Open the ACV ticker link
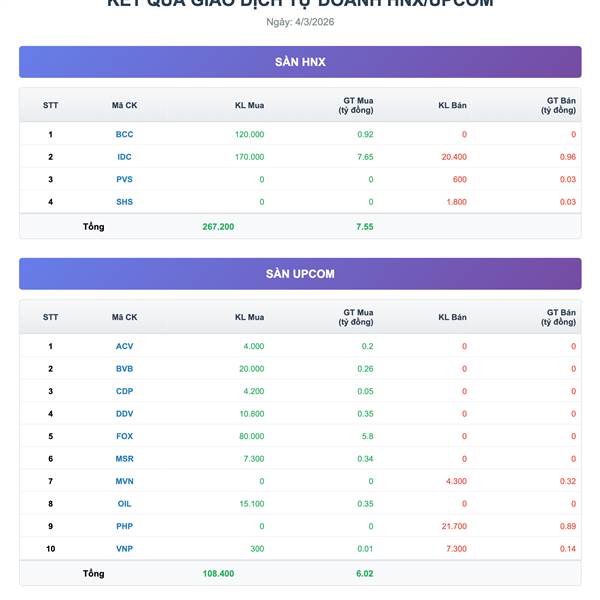 (124, 346)
